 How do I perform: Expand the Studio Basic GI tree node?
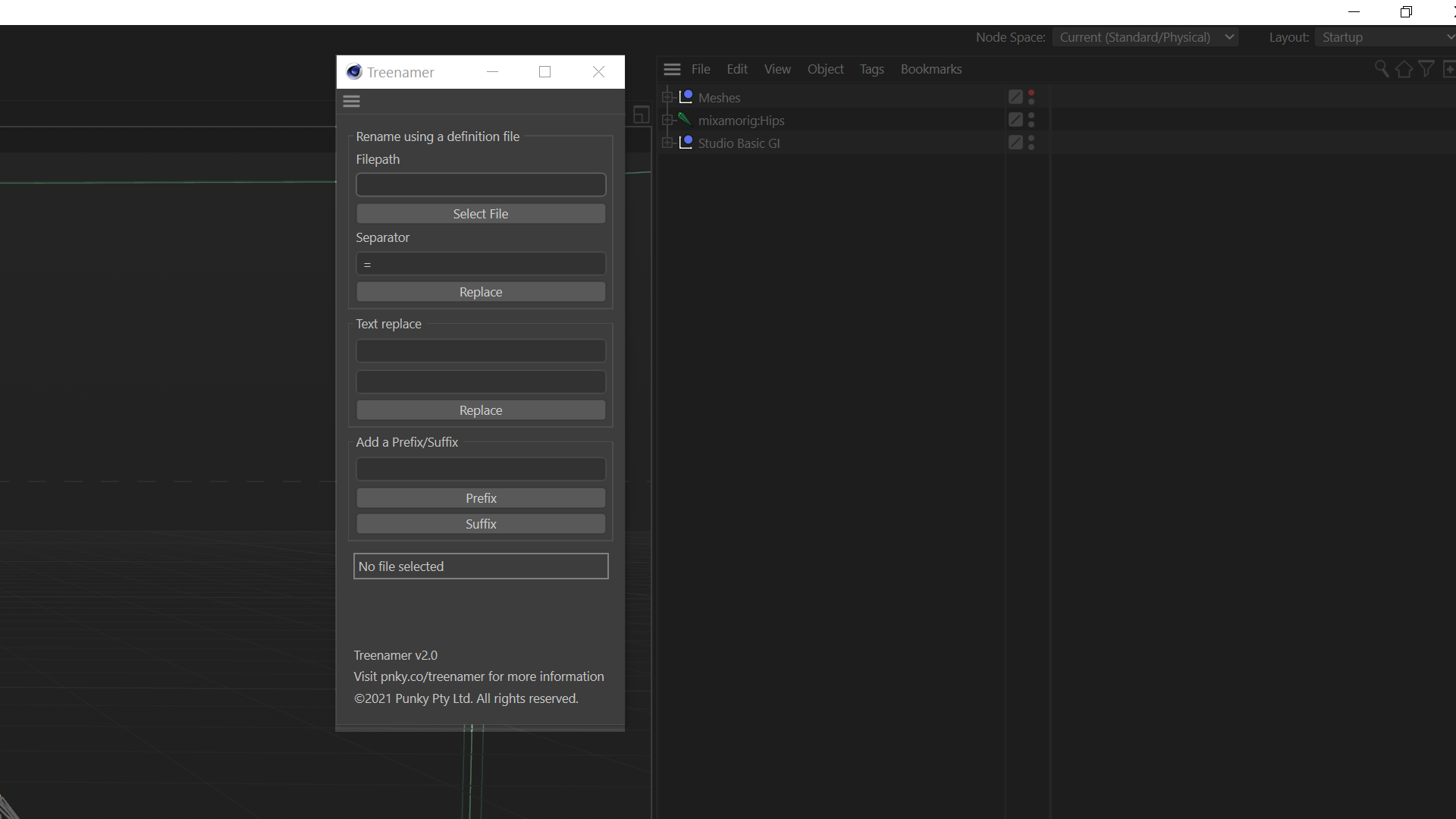[667, 143]
